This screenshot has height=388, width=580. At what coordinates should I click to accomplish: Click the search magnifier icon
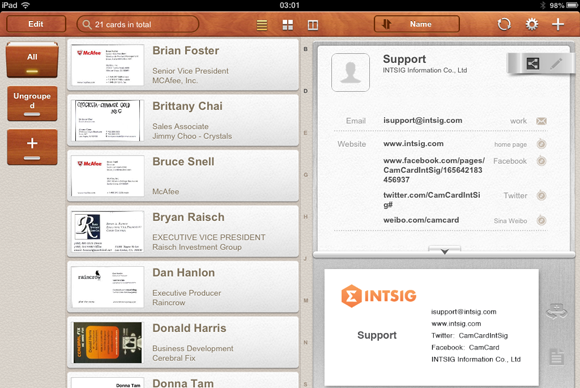[87, 24]
